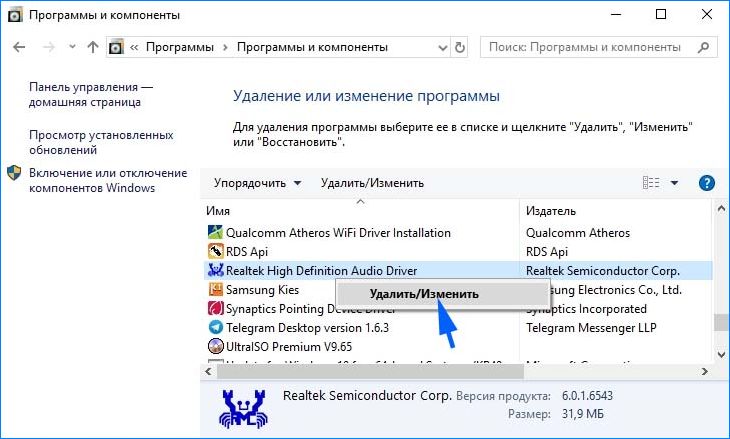Click the Samsung Kies program icon

click(215, 290)
